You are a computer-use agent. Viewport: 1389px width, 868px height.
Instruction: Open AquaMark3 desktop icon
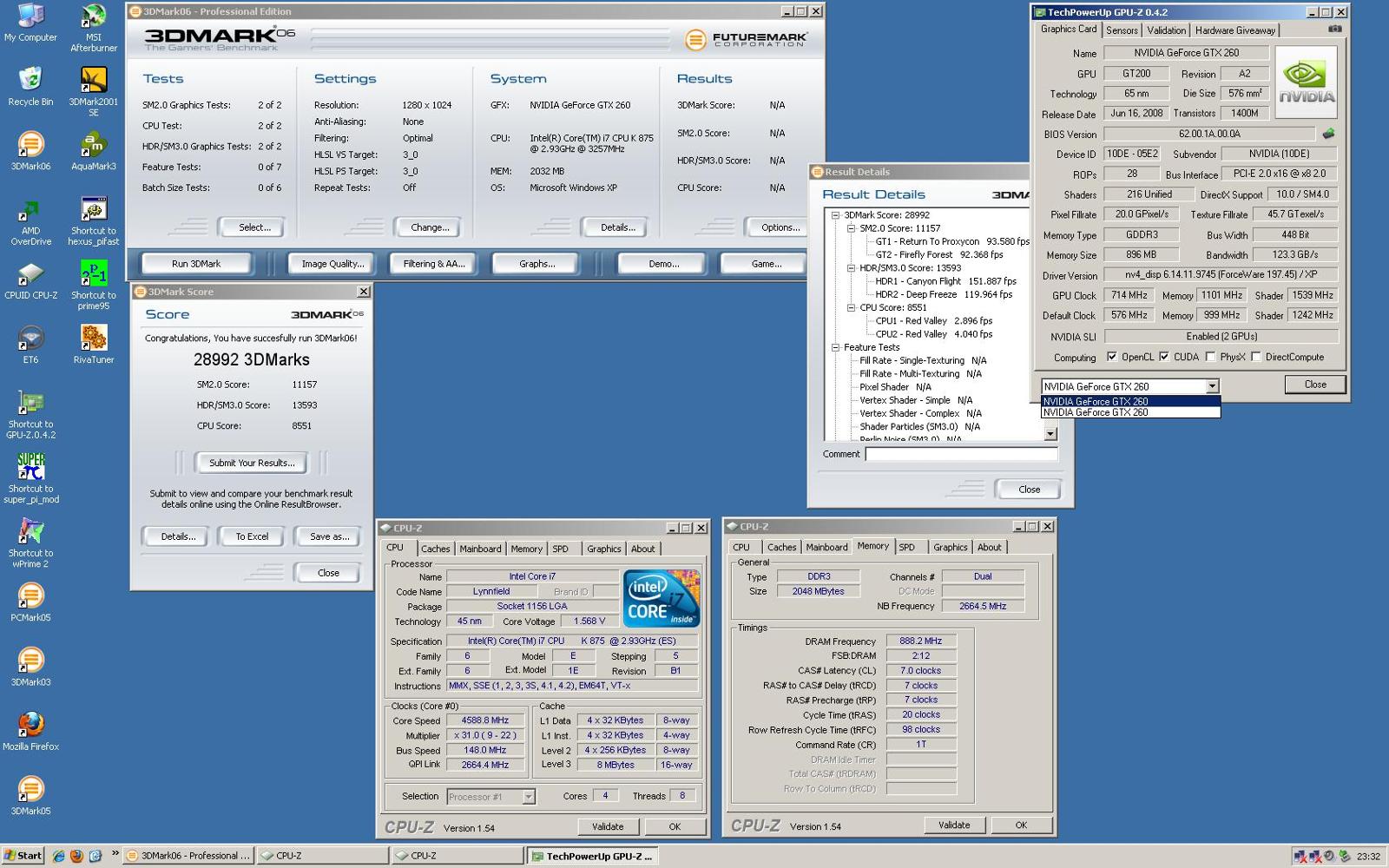click(x=94, y=151)
